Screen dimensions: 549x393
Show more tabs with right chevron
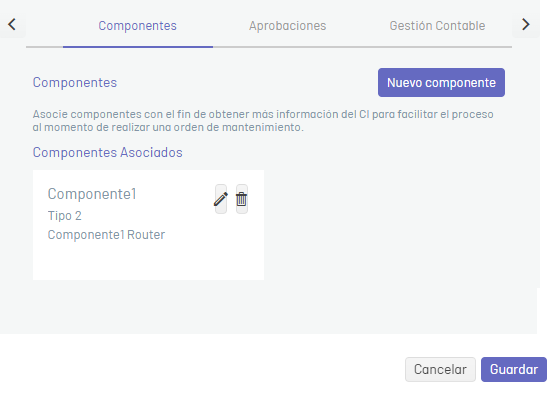coord(526,25)
